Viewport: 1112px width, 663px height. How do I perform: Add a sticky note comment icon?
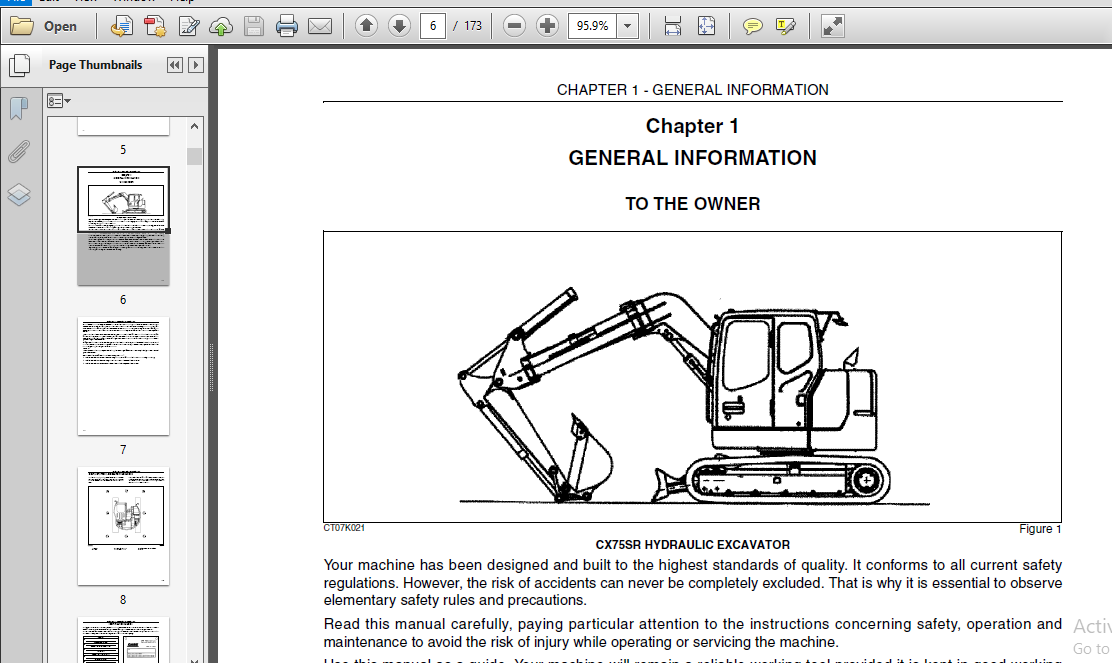coord(752,26)
